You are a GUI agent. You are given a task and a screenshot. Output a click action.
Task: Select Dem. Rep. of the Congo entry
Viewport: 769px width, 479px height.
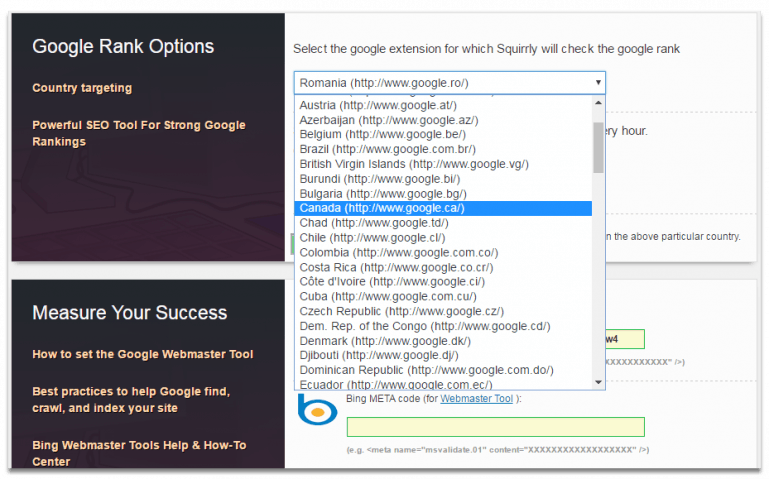coord(443,326)
